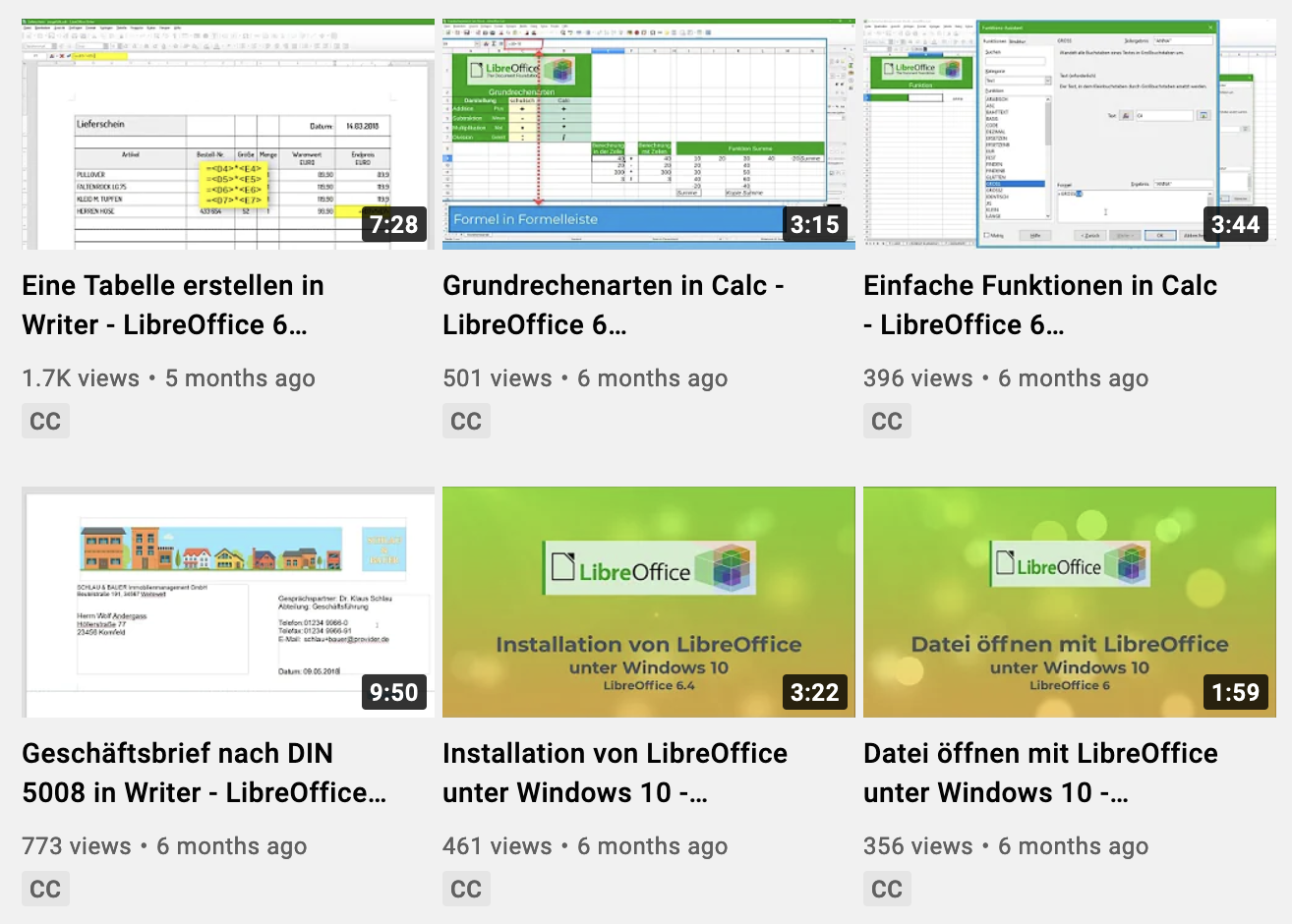Click title 'Geschäftsbrief nach DIN 5008 in Writer'
Image resolution: width=1292 pixels, height=924 pixels.
(x=205, y=773)
